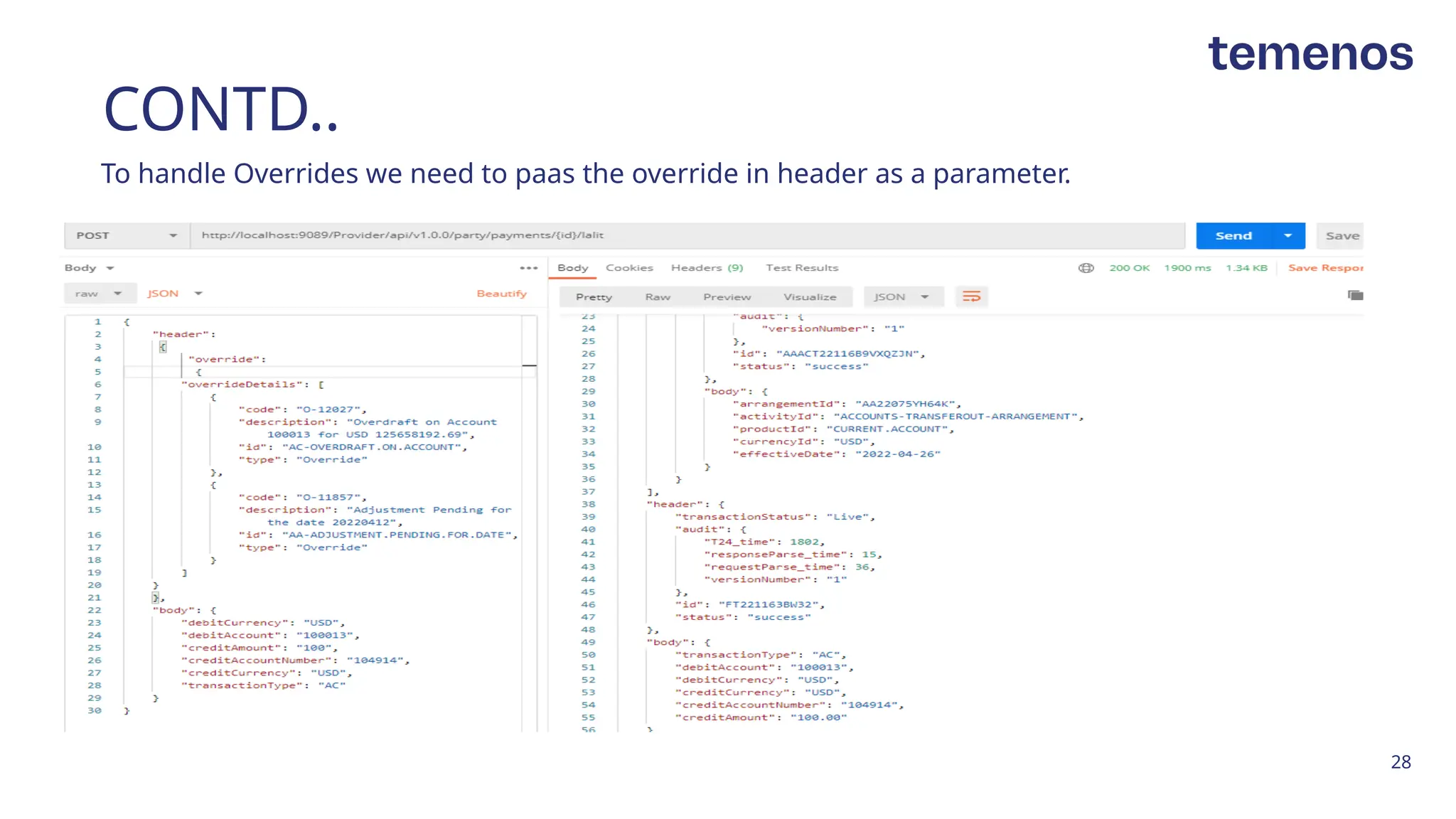Open the three-dots options menu

[x=528, y=268]
